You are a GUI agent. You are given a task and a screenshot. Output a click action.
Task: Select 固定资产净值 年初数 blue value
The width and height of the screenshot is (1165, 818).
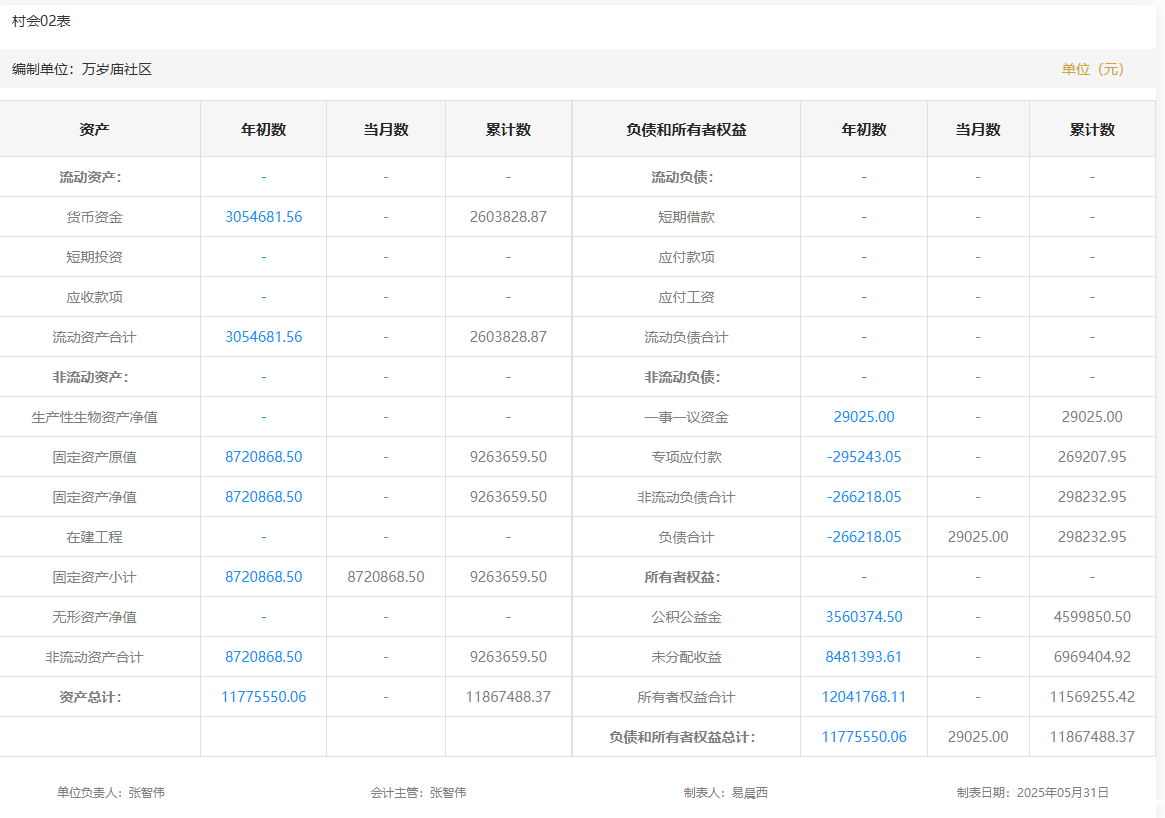263,497
